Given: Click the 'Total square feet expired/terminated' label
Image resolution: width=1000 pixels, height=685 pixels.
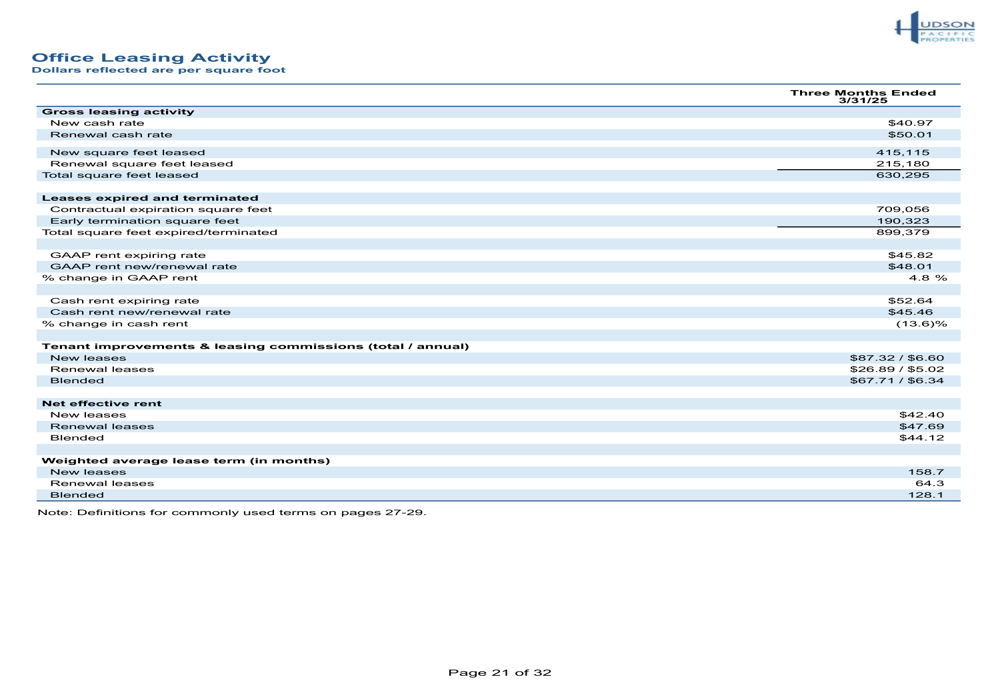Looking at the screenshot, I should [159, 232].
